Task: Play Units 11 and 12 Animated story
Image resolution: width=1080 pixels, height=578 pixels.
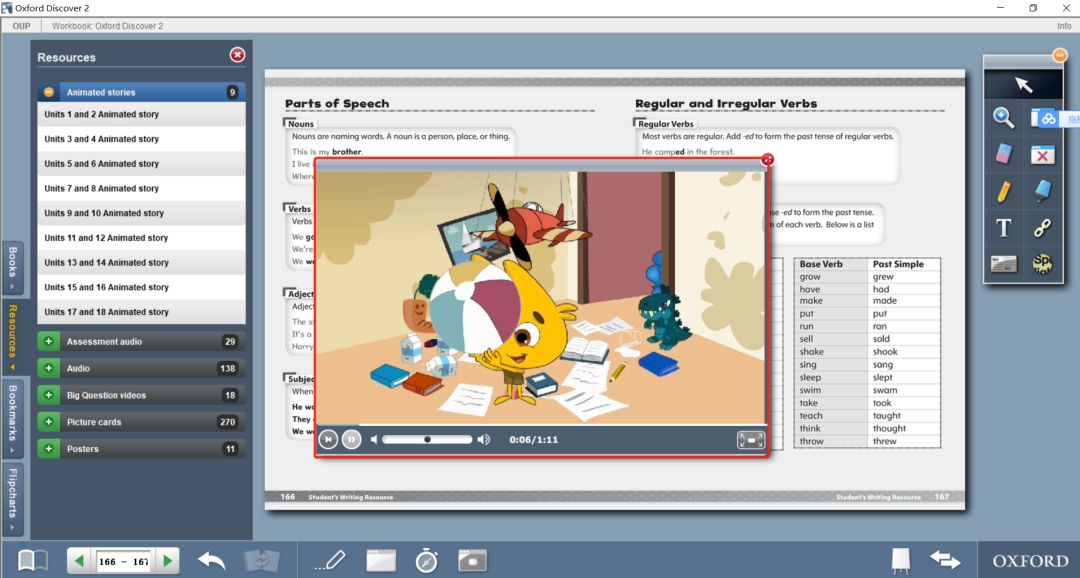Action: [x=141, y=238]
